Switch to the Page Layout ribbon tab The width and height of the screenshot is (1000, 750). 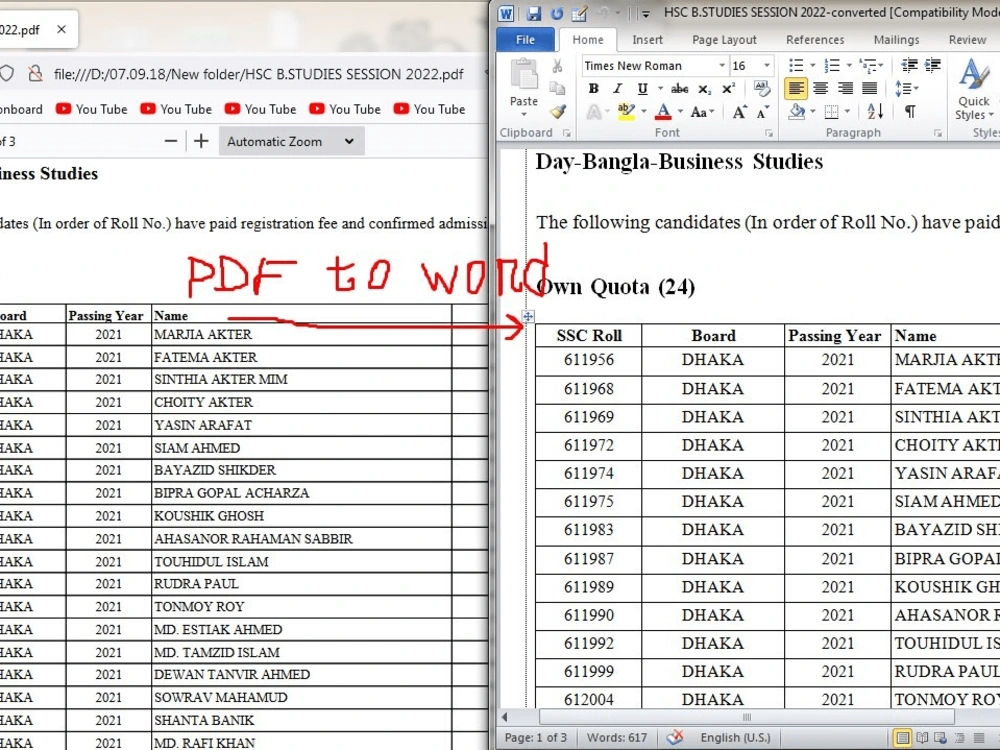pos(724,40)
